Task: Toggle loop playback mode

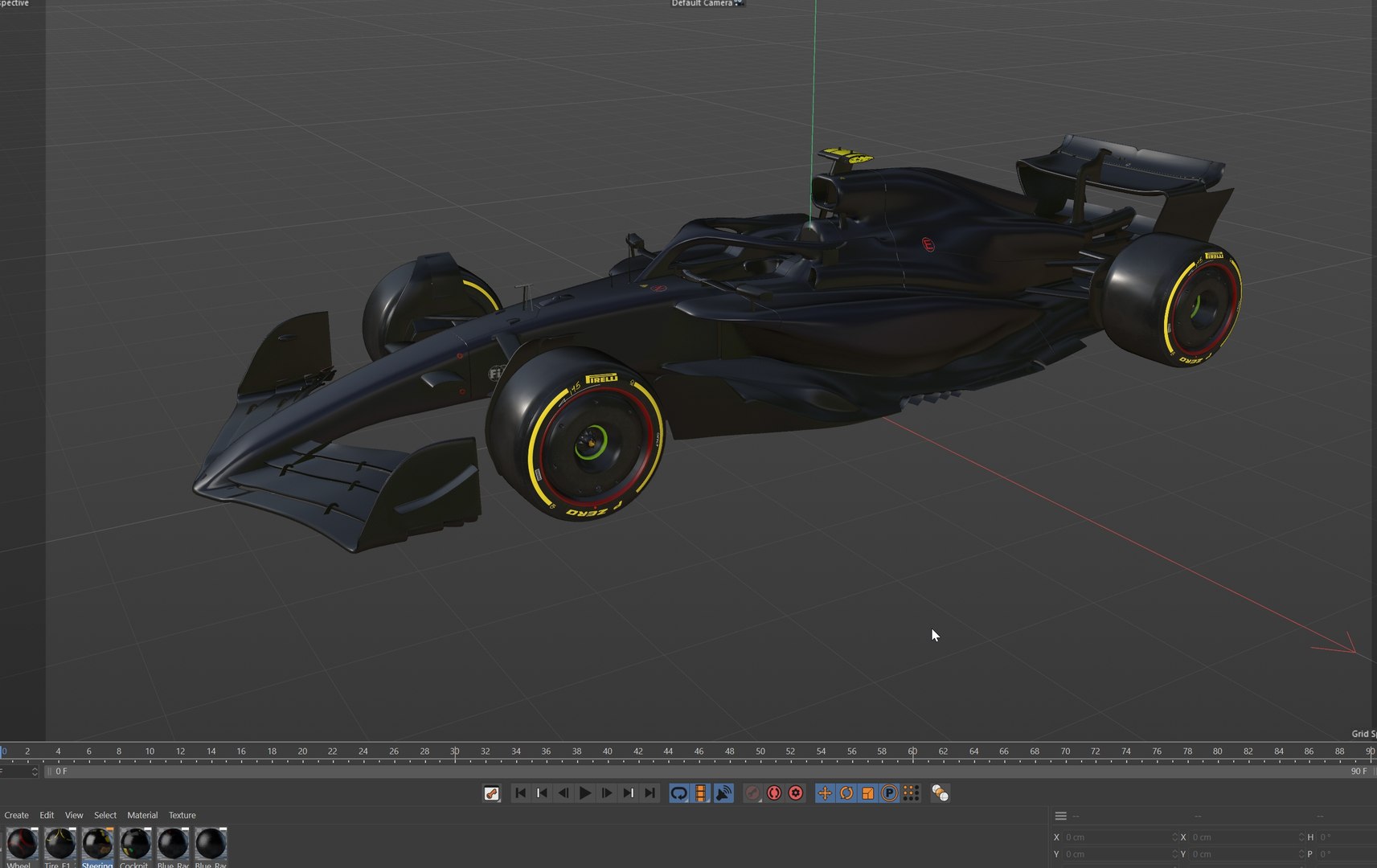Action: [679, 793]
